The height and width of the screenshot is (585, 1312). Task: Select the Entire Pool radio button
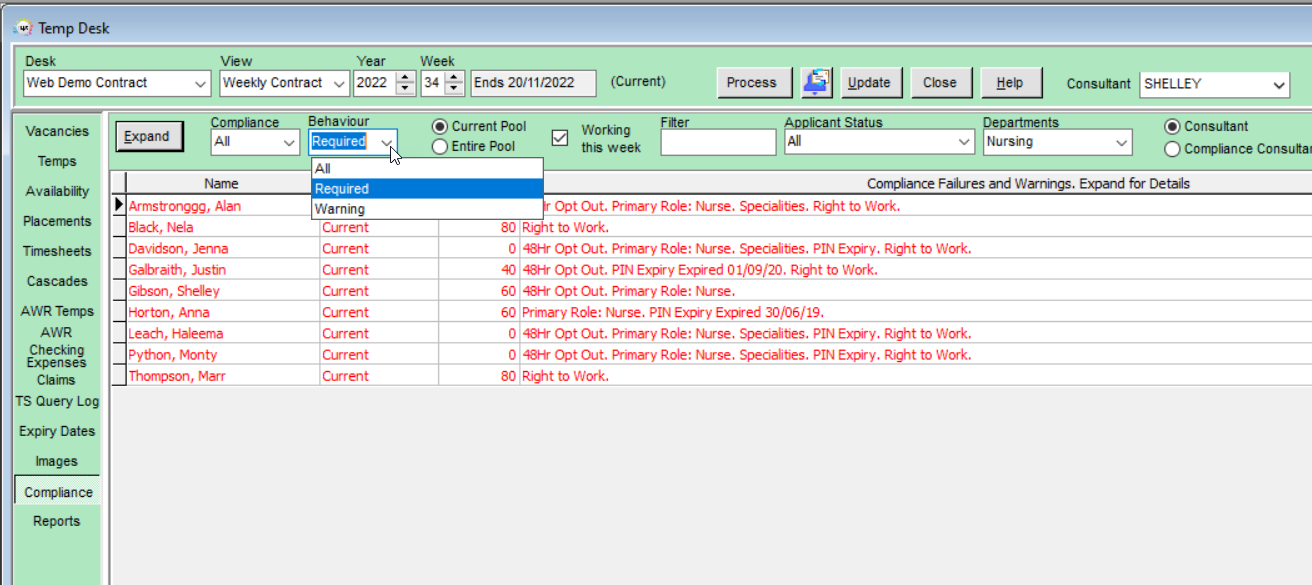pos(440,147)
